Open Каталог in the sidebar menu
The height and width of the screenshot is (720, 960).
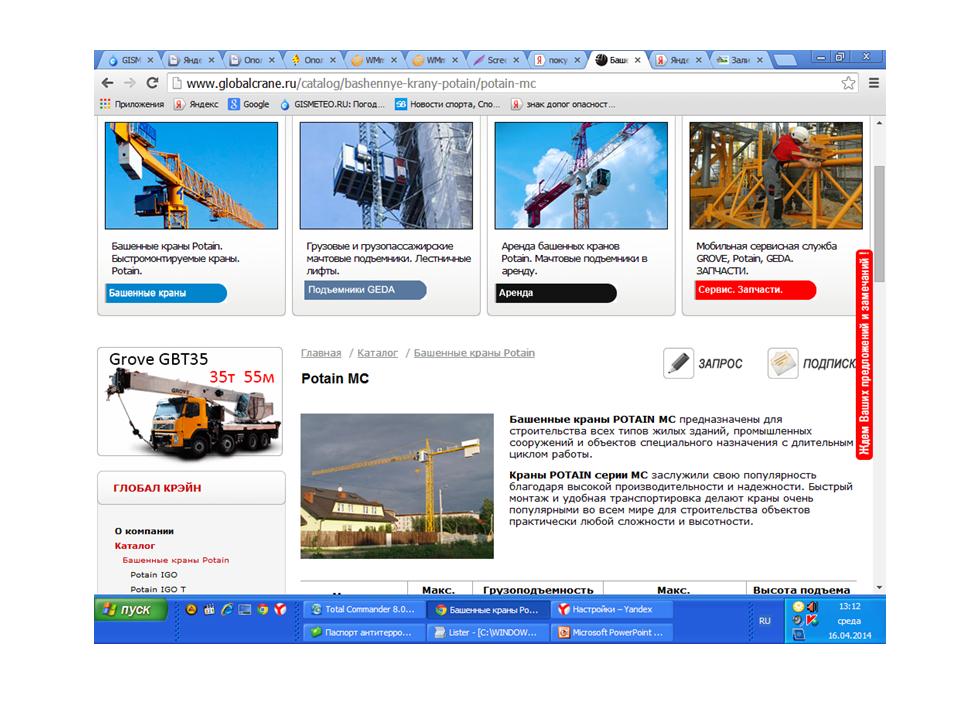click(135, 546)
